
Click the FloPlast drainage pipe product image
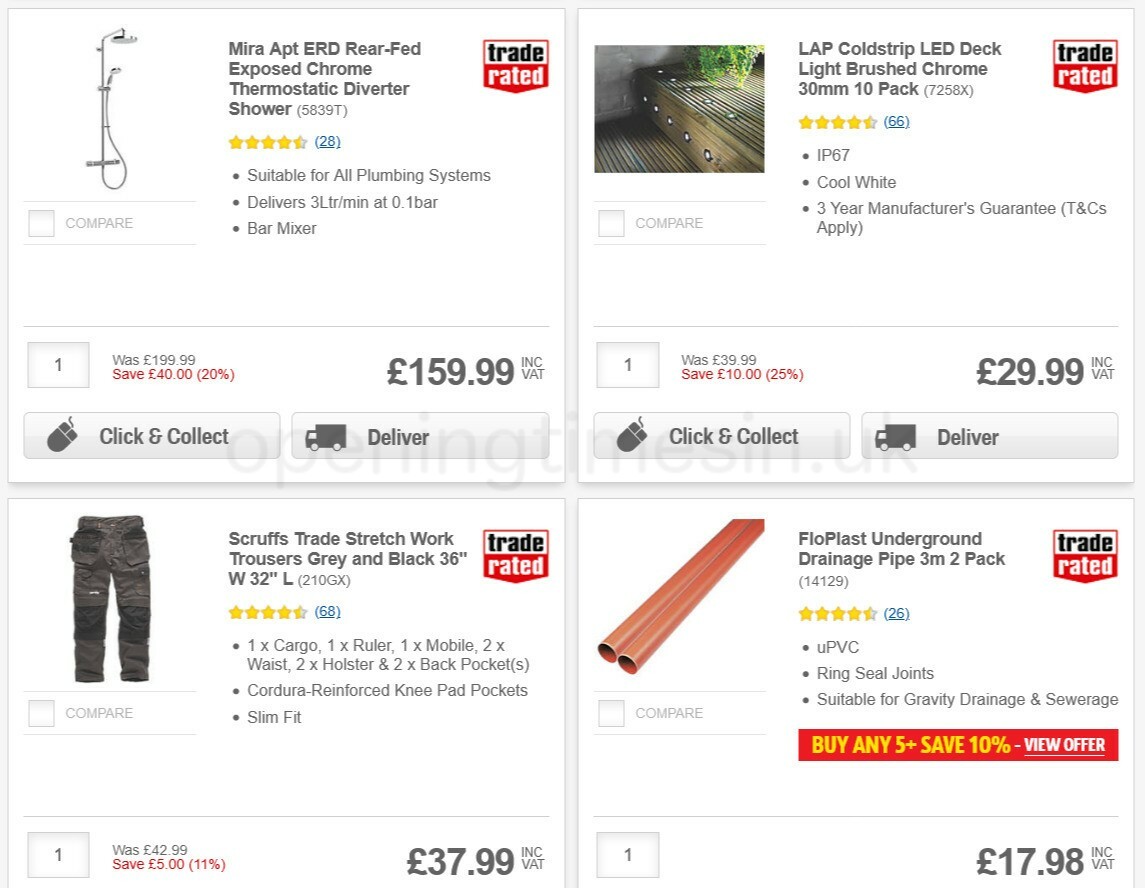679,598
